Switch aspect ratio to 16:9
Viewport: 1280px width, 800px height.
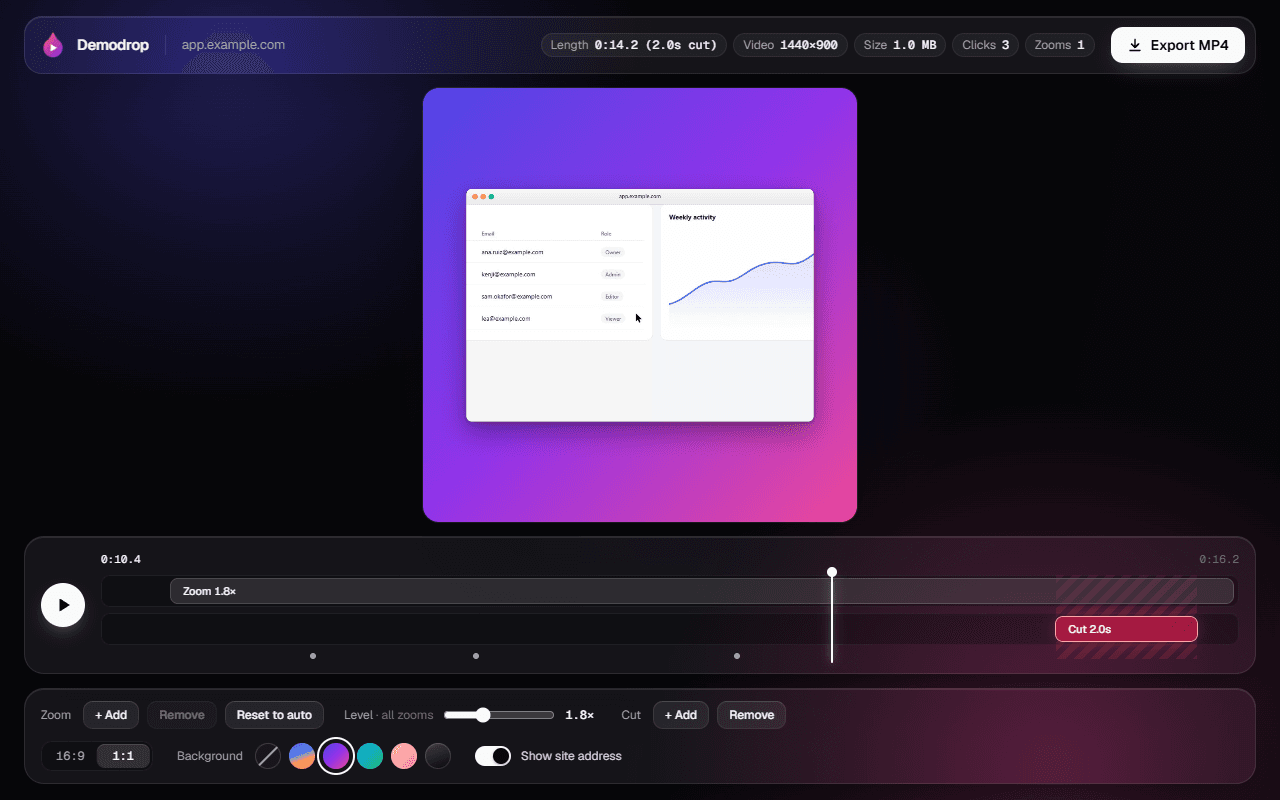coord(70,756)
